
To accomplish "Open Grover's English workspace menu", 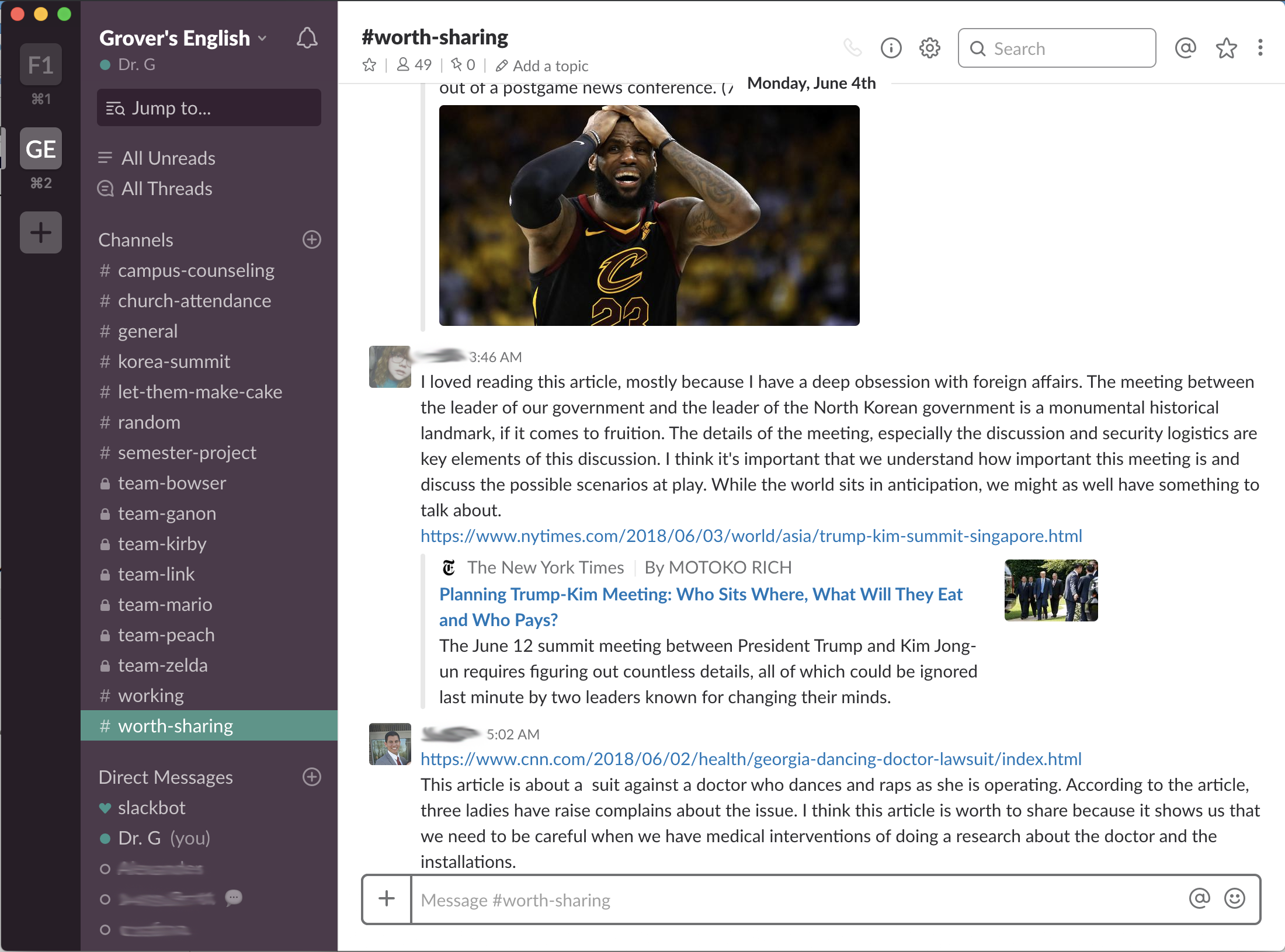I will 183,39.
